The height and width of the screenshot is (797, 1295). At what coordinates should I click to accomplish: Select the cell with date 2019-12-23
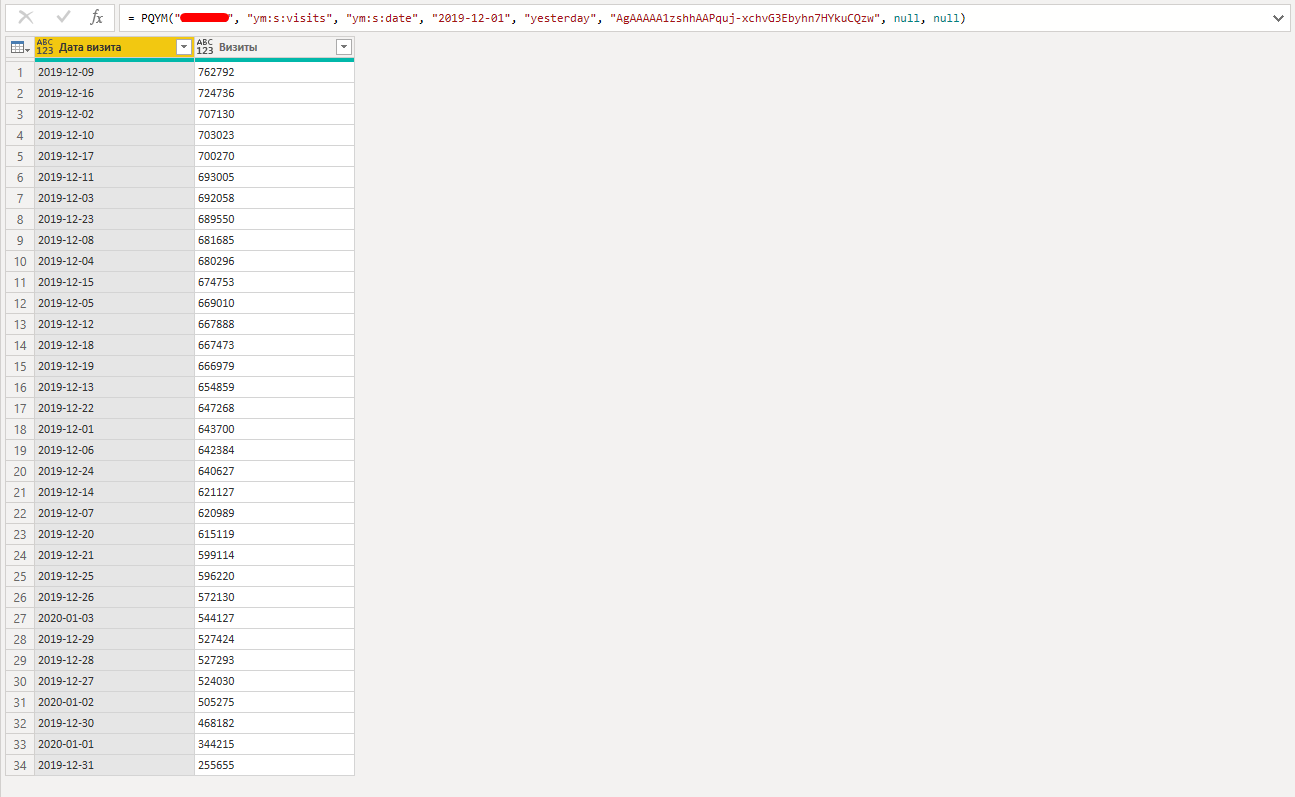tap(114, 219)
